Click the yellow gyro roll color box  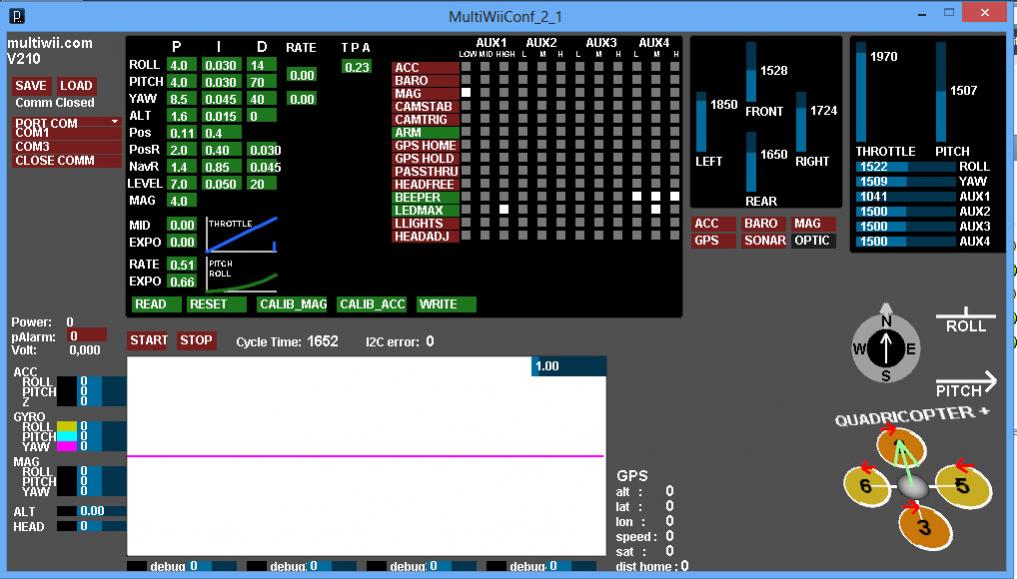67,427
